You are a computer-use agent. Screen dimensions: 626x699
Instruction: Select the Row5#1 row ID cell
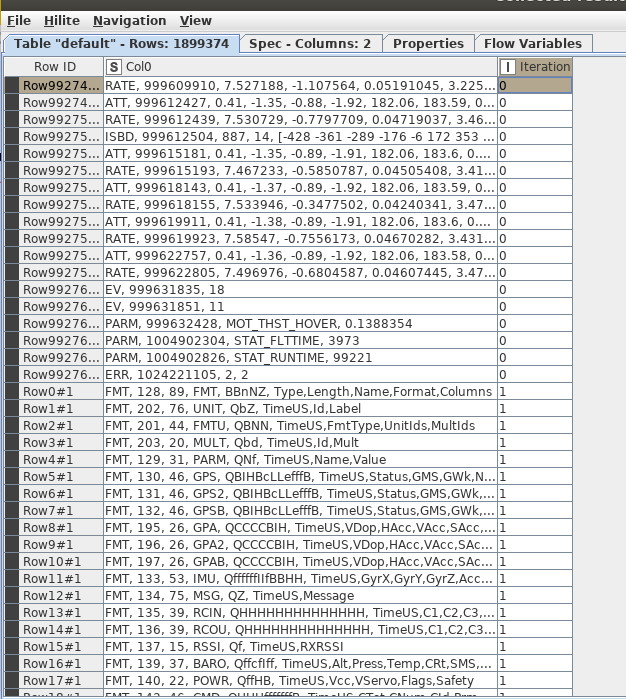(x=61, y=477)
